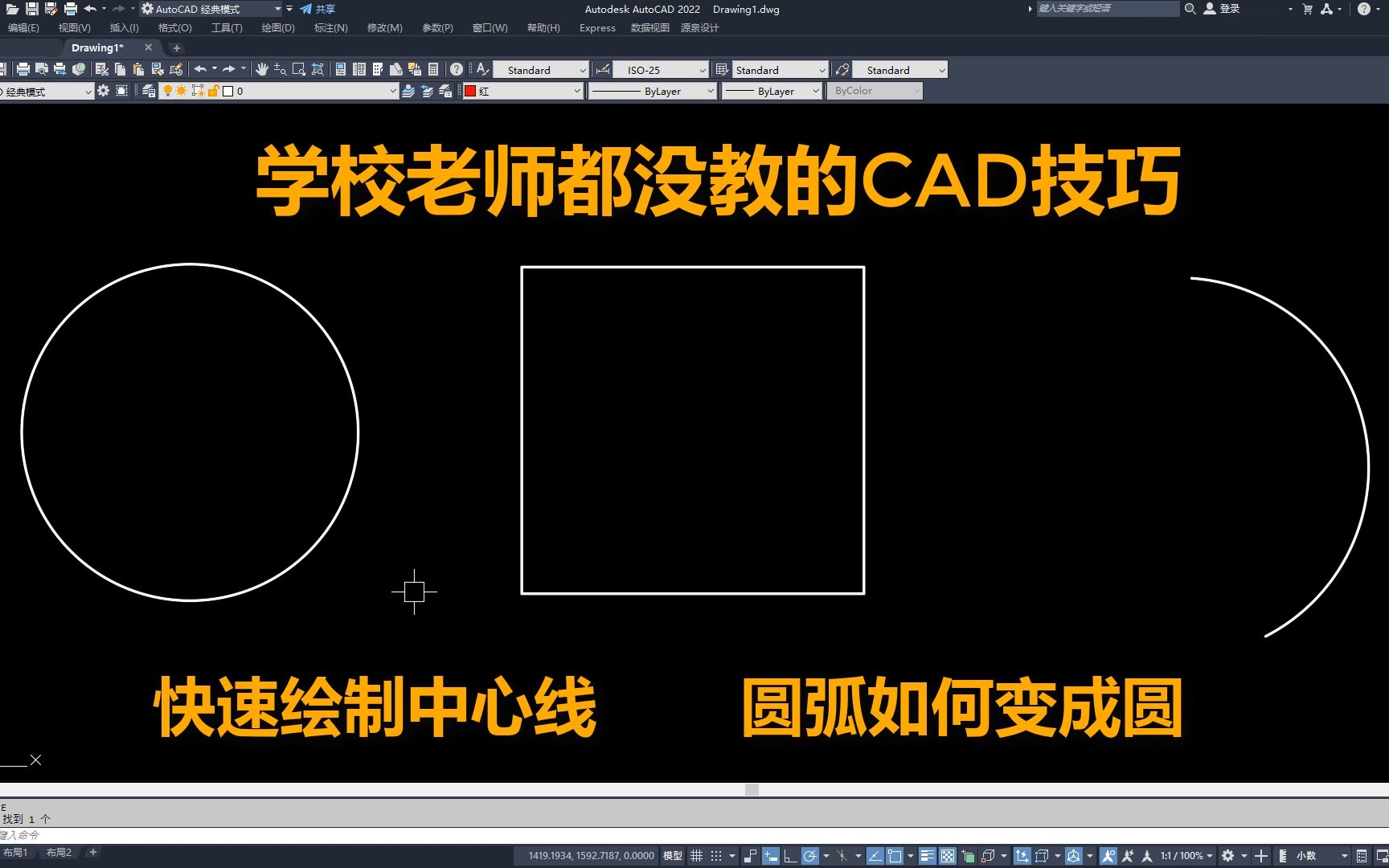
Task: Click the Undo arrow in the toolbar
Action: [202, 69]
